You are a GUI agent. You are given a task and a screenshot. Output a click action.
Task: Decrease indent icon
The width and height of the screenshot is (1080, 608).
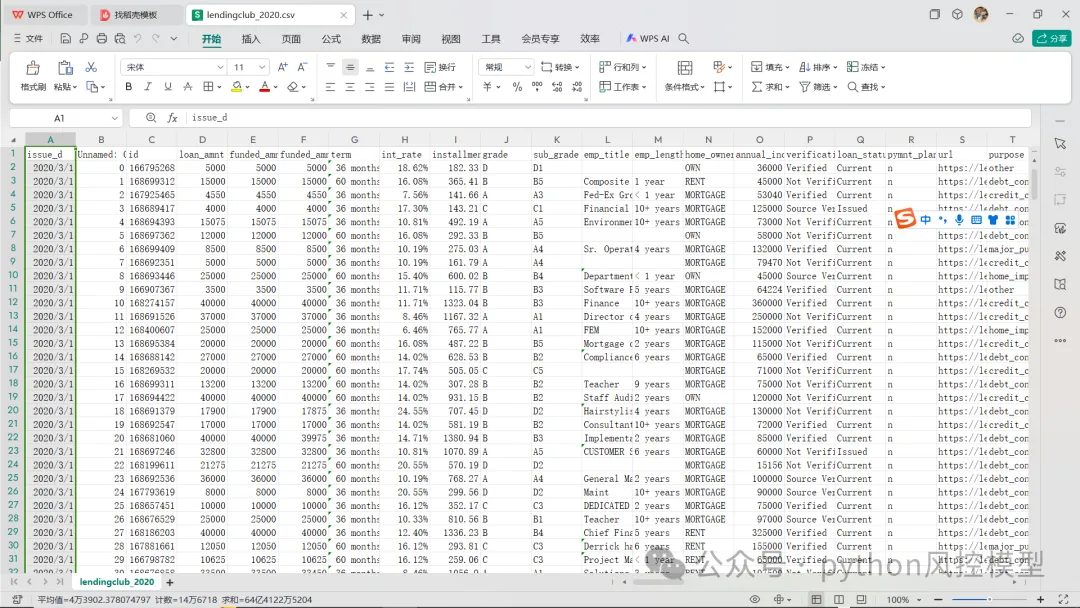[389, 67]
